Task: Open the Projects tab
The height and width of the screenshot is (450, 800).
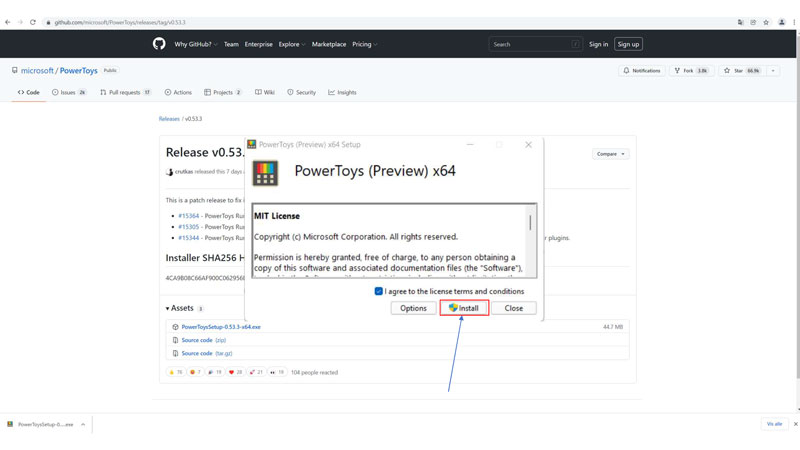Action: (x=222, y=92)
